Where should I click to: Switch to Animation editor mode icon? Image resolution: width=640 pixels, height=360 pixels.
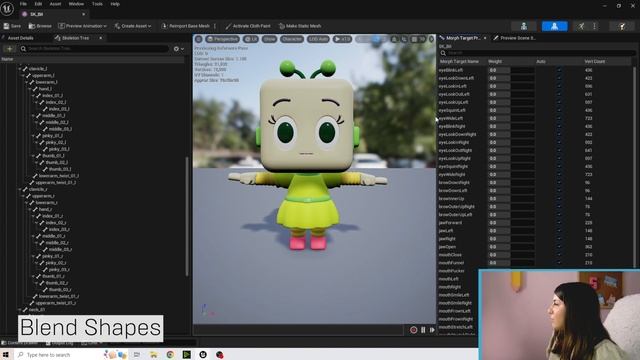[x=581, y=26]
